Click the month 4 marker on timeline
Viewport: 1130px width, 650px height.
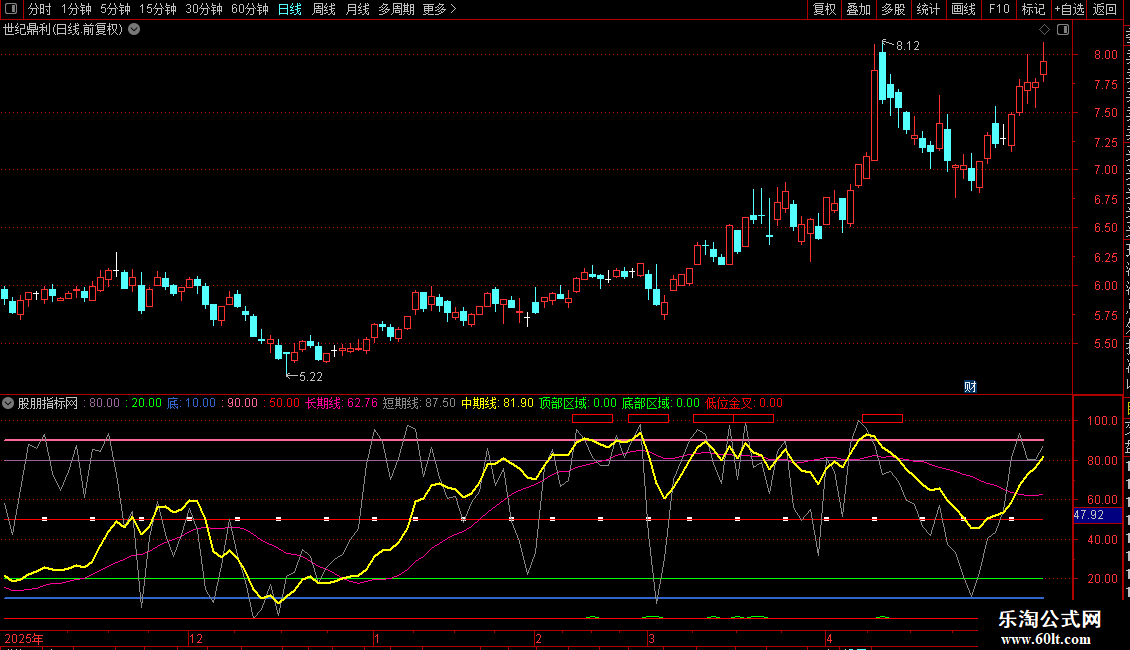tap(829, 638)
